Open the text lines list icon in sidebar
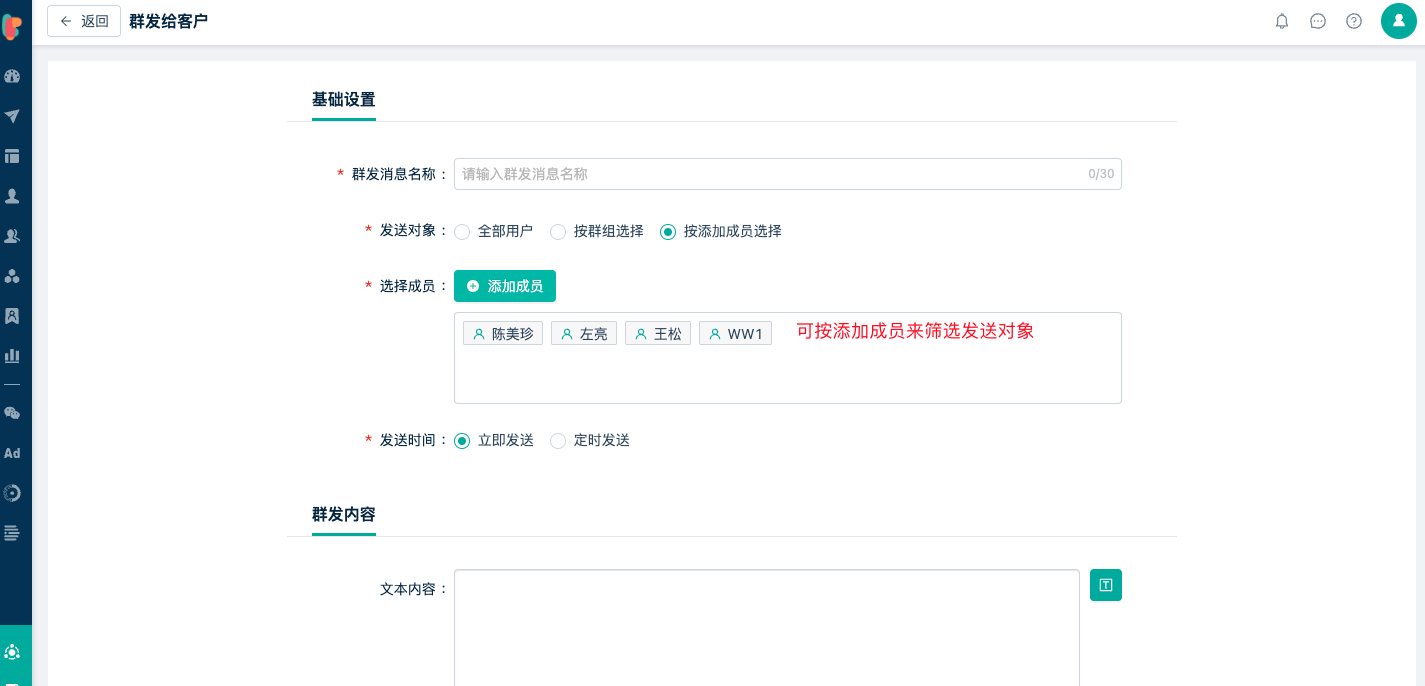Viewport: 1425px width, 686px height. pyautogui.click(x=12, y=533)
